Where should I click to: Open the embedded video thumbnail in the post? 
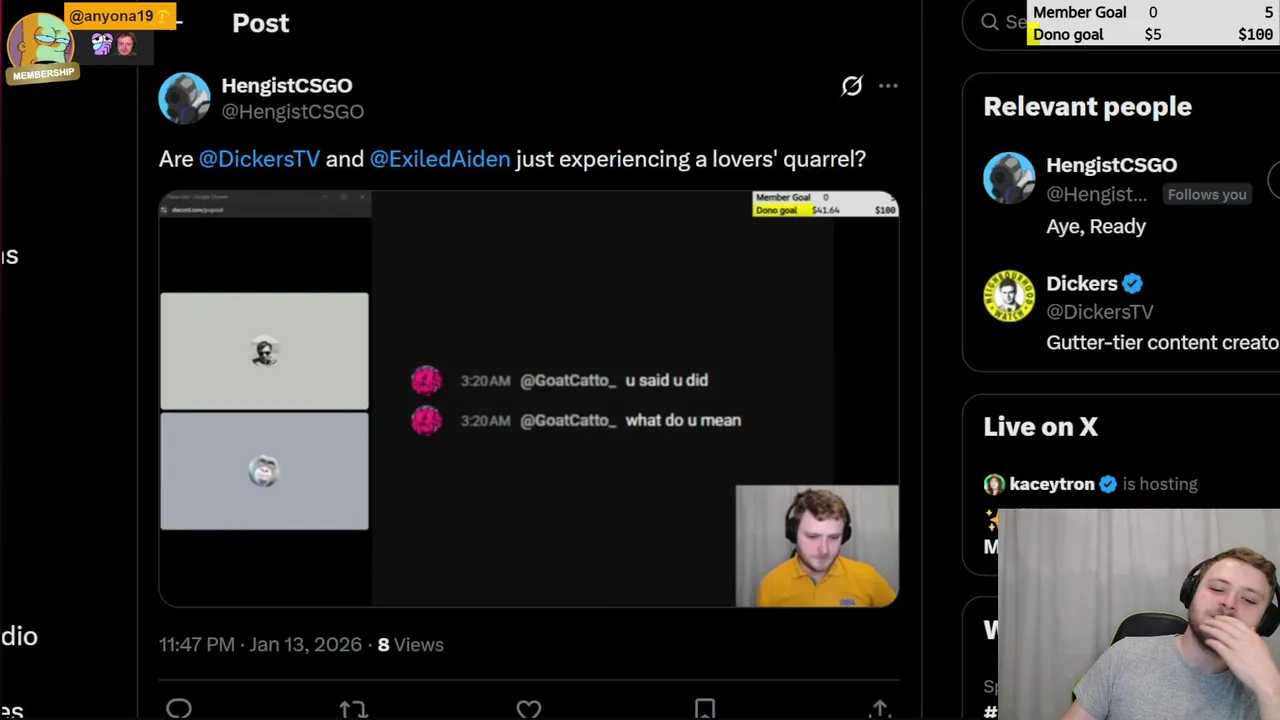tap(529, 399)
